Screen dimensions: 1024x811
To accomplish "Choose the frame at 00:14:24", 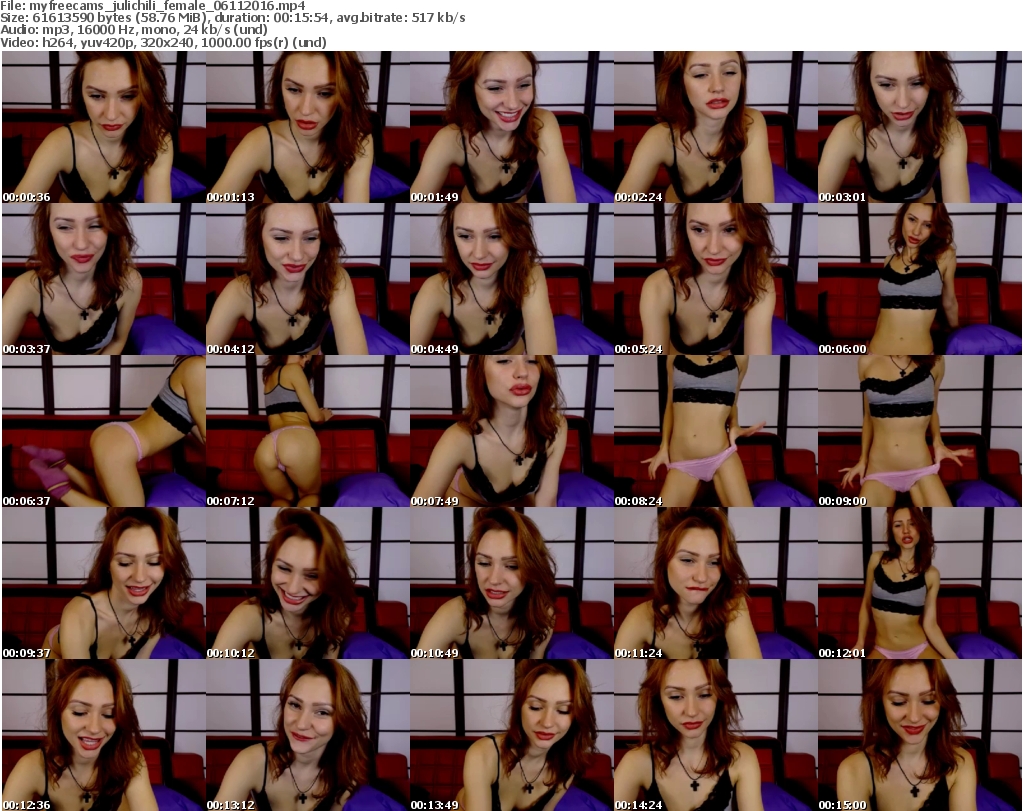I will pyautogui.click(x=716, y=735).
